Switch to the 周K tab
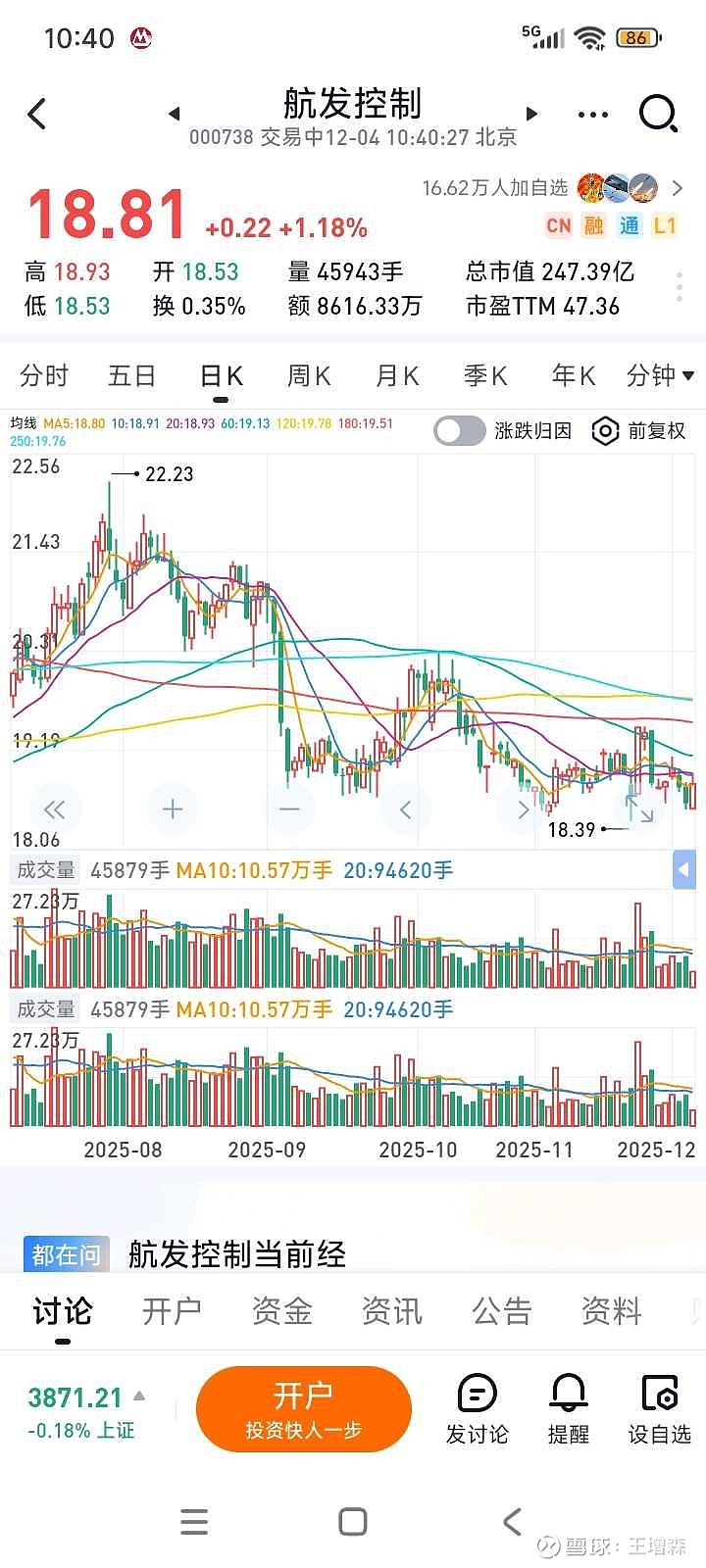Viewport: 706px width, 1568px height. pos(309,375)
